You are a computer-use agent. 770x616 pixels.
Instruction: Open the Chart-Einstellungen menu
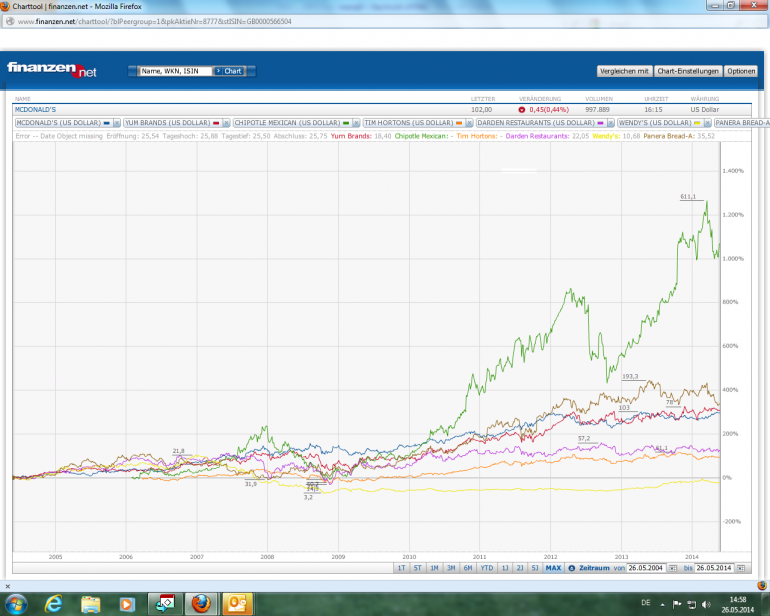click(688, 71)
